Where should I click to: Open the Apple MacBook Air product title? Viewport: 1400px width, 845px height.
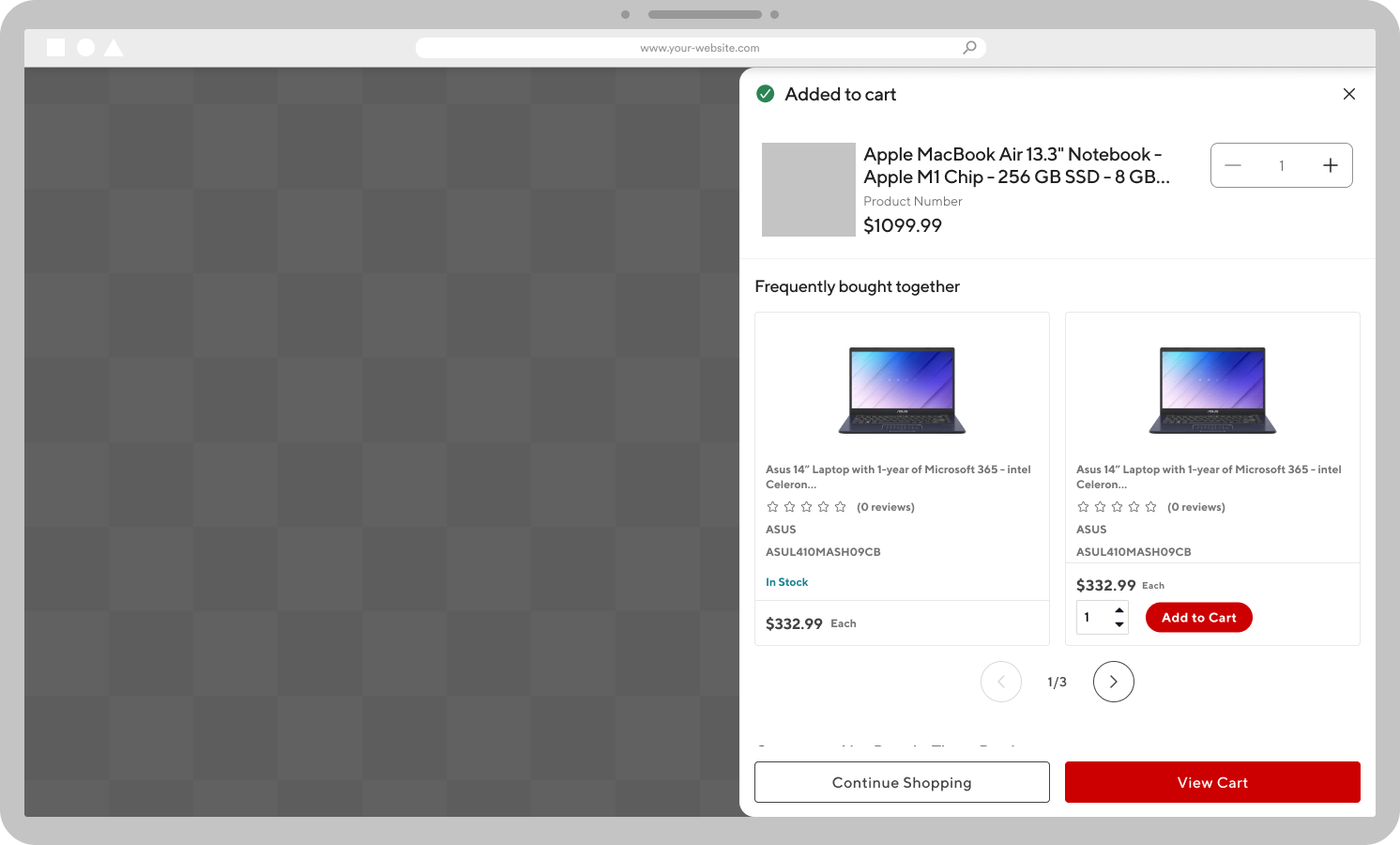point(1016,165)
